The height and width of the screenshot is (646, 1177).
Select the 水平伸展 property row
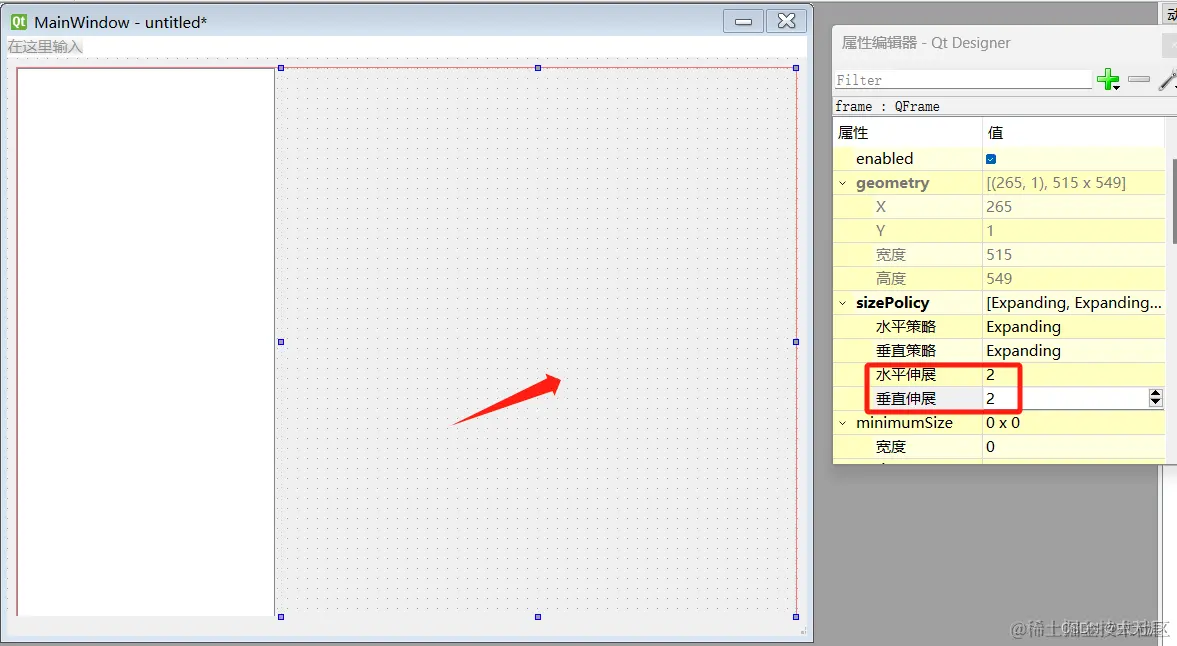[x=999, y=375]
